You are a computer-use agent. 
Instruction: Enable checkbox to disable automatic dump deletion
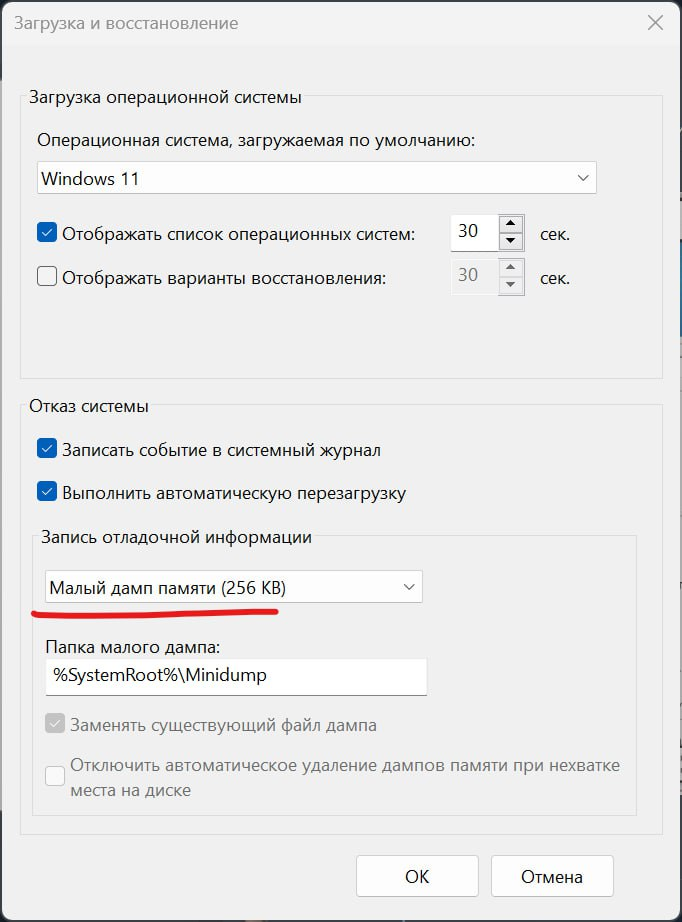click(55, 774)
